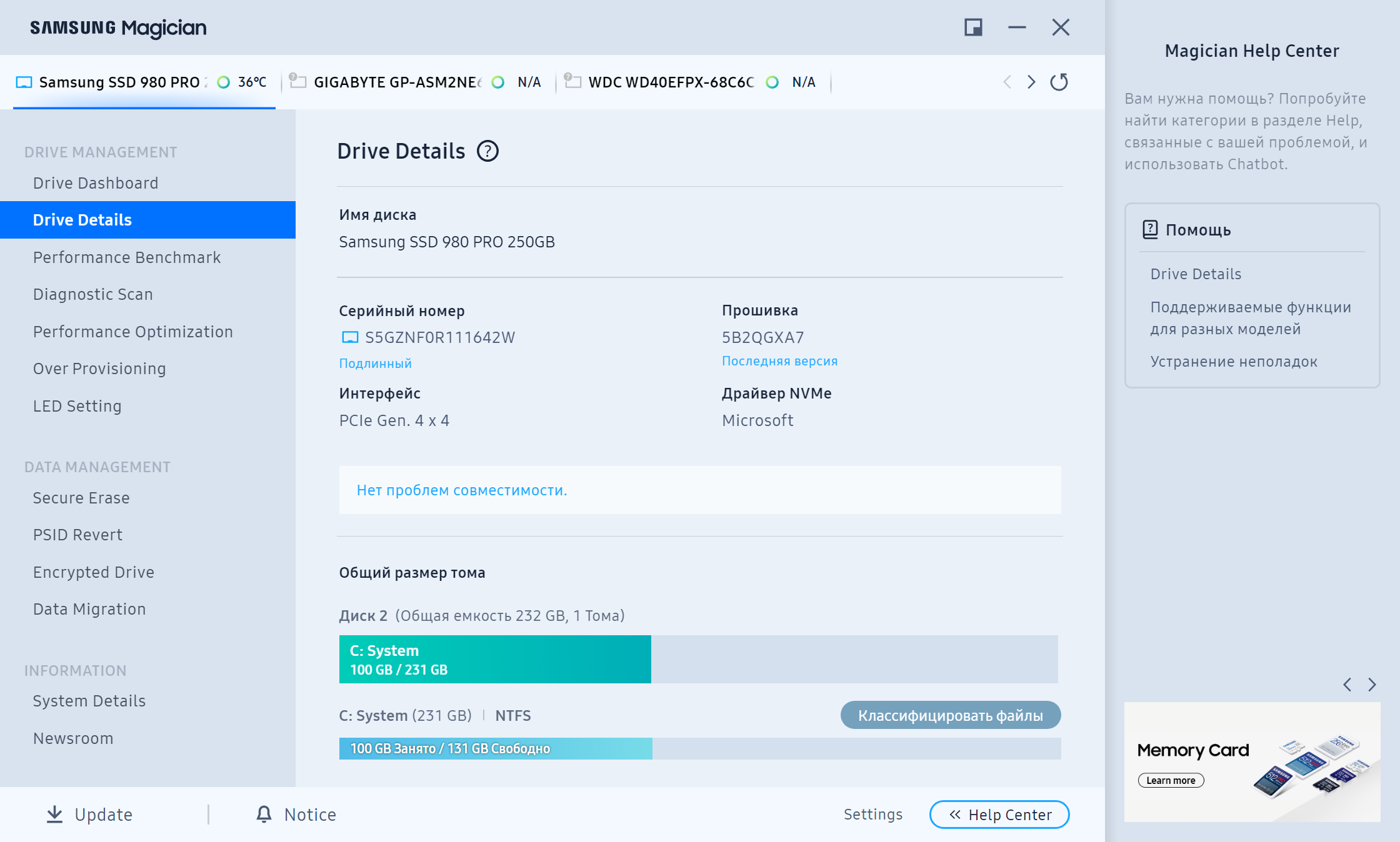Click the Drive Details help question mark icon

(487, 151)
